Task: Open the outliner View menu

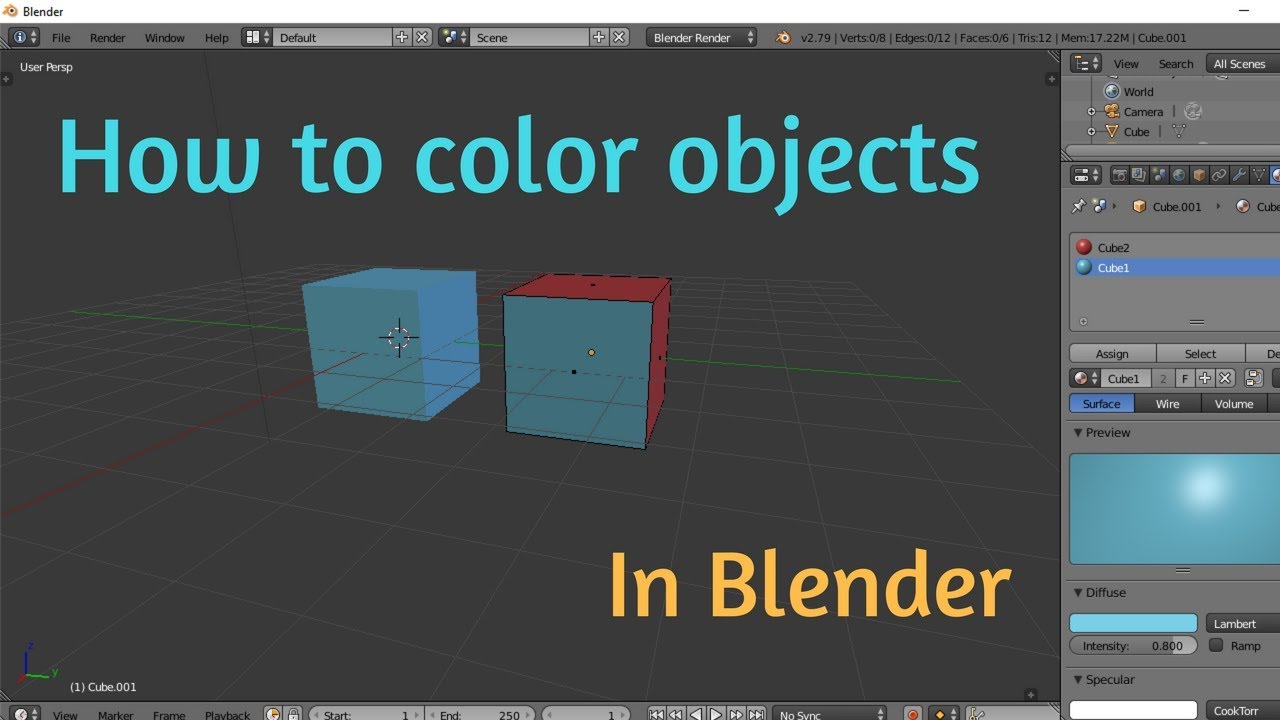Action: tap(1126, 63)
